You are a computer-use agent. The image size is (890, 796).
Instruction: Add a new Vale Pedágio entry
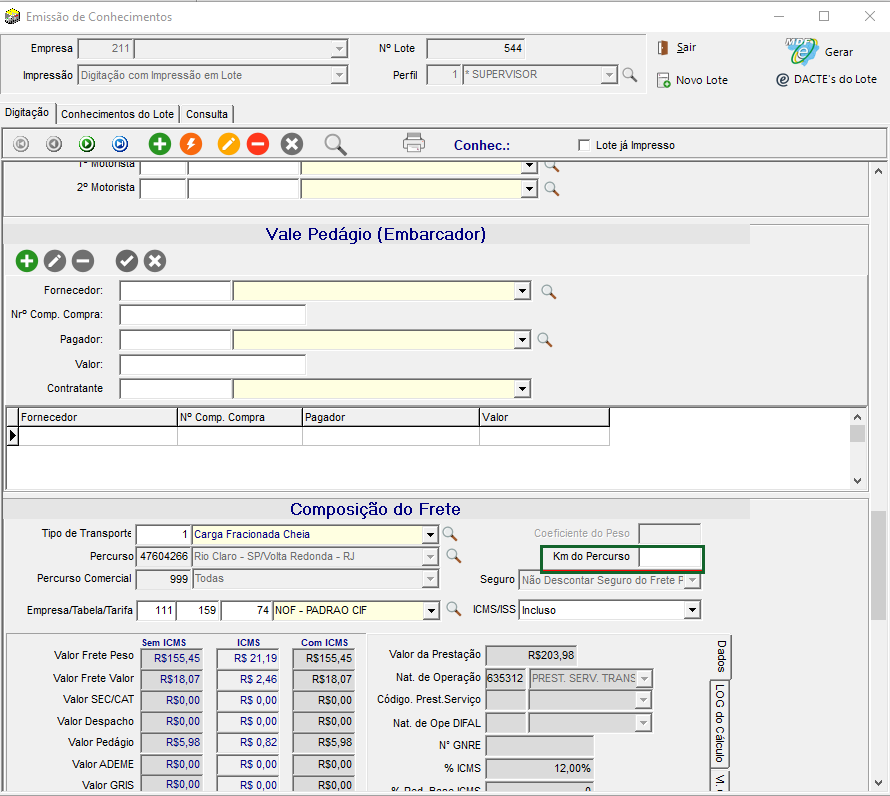[x=27, y=261]
